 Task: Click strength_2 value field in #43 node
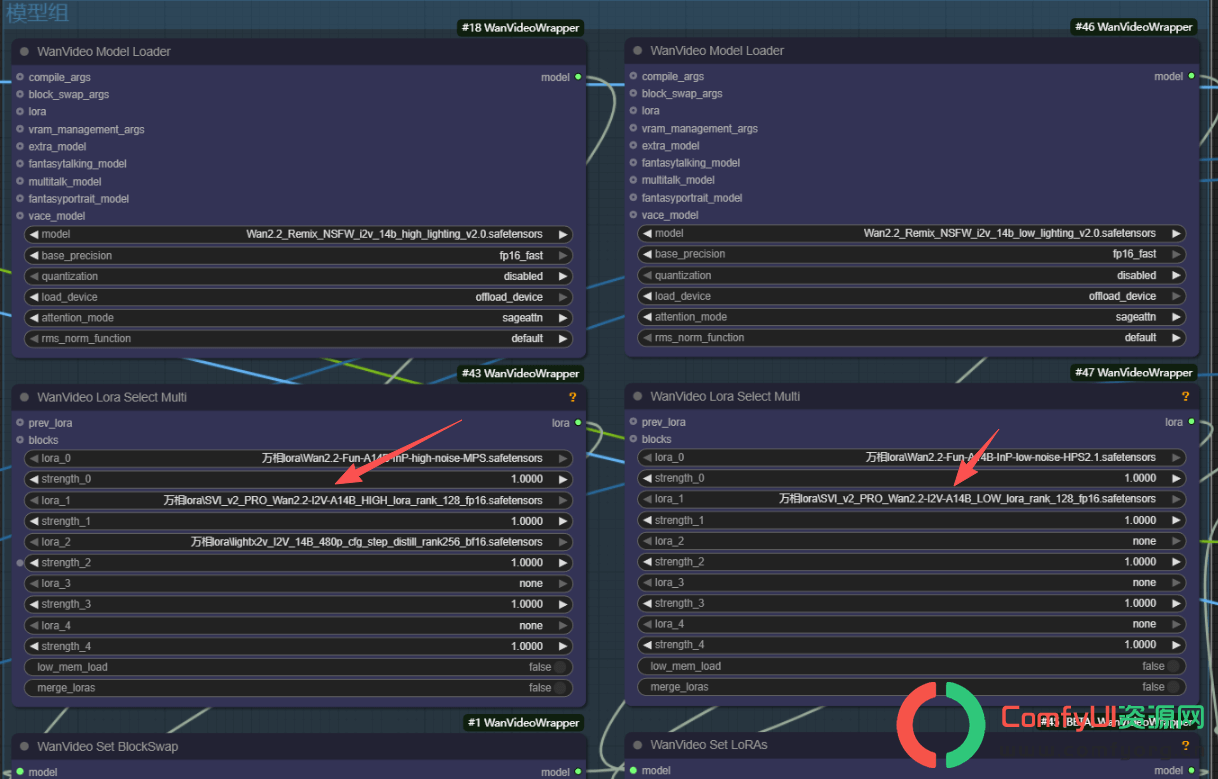tap(299, 563)
